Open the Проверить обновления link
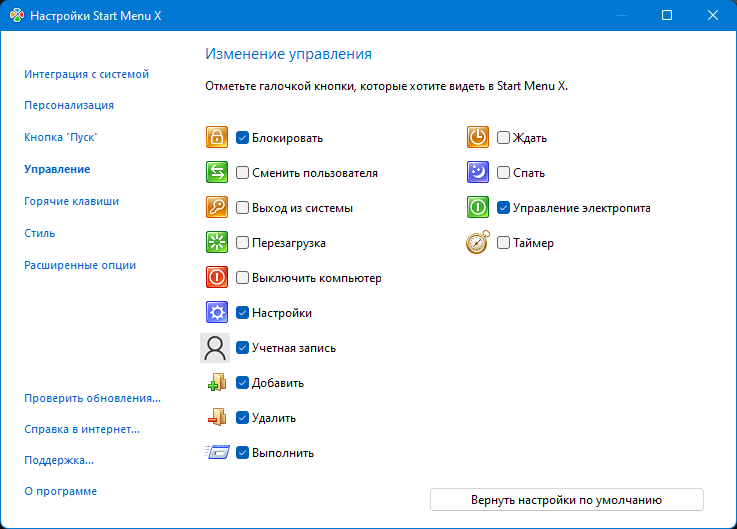The height and width of the screenshot is (529, 737). tap(92, 398)
